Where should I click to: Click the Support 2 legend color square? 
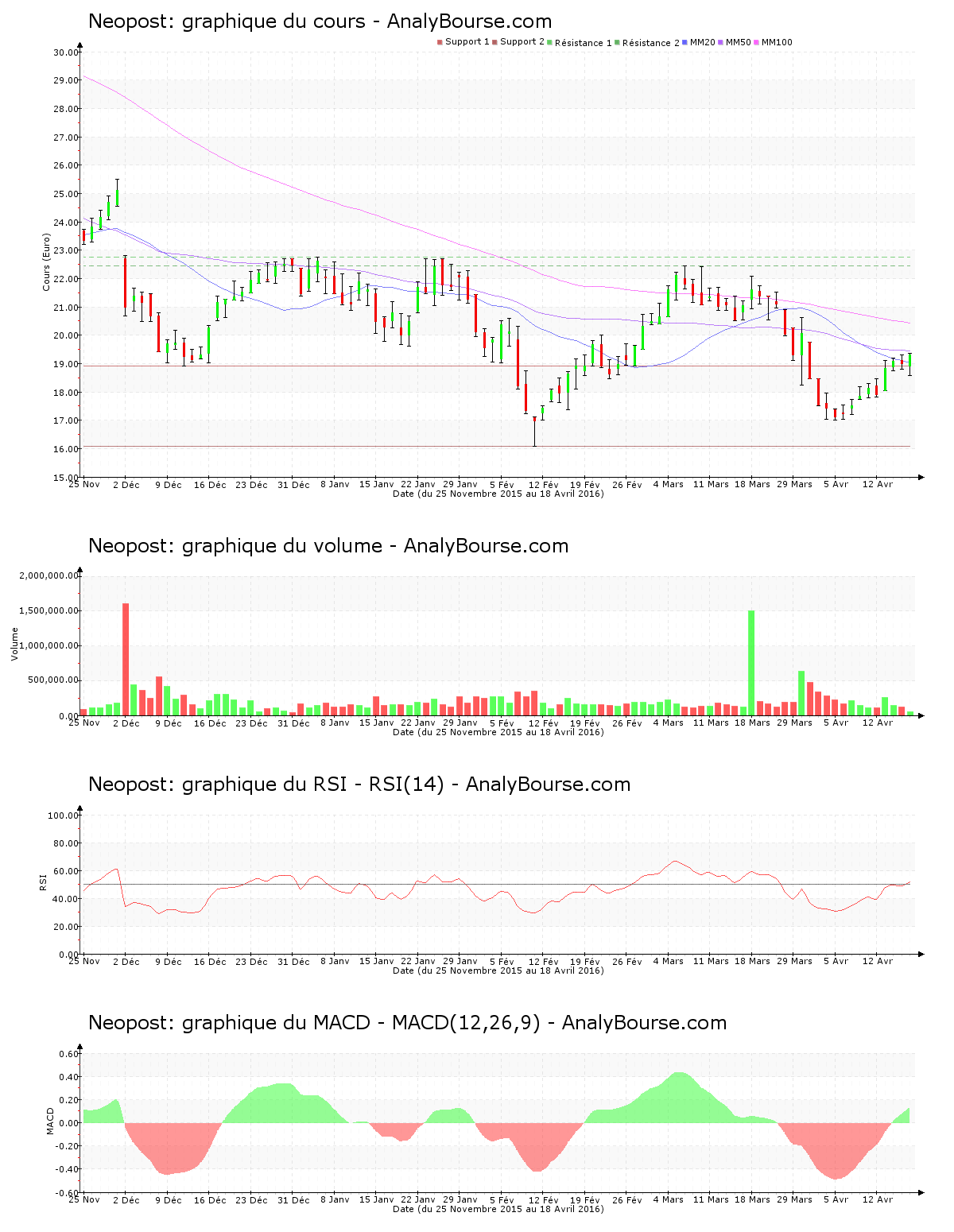click(494, 42)
